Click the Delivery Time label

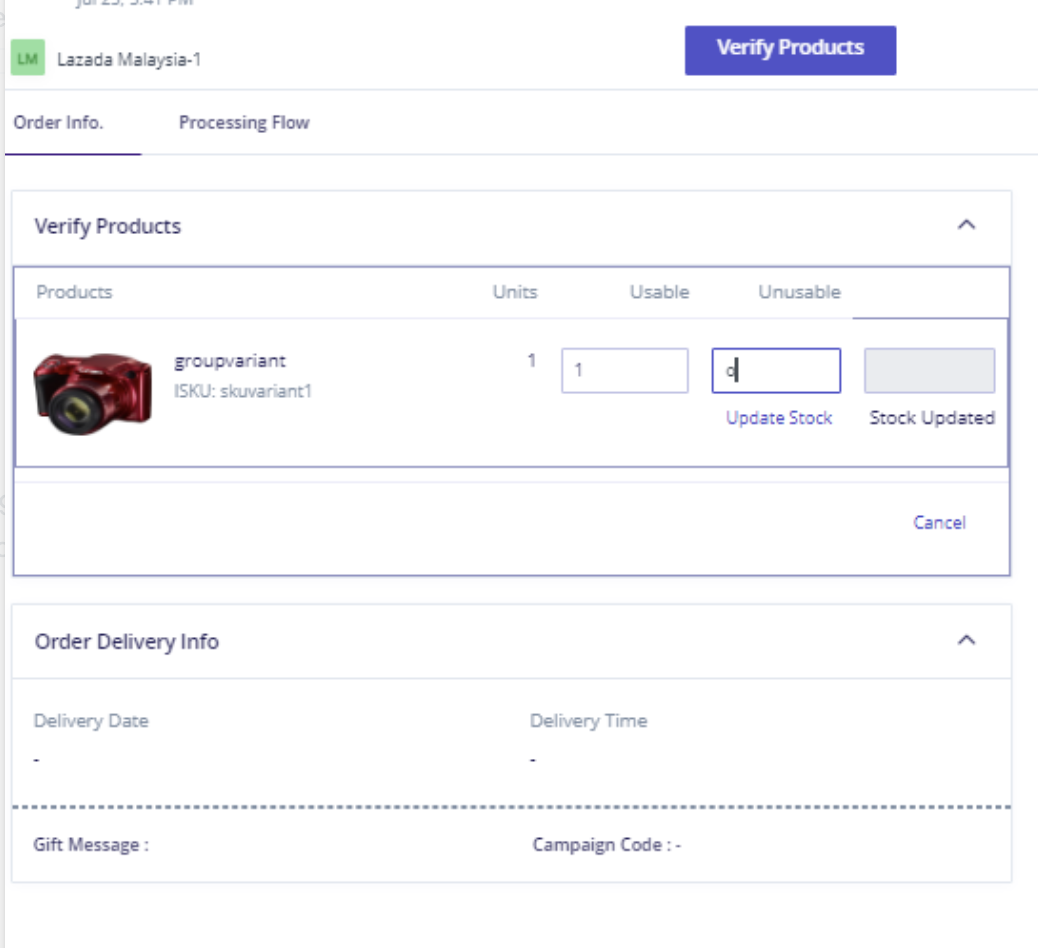589,720
